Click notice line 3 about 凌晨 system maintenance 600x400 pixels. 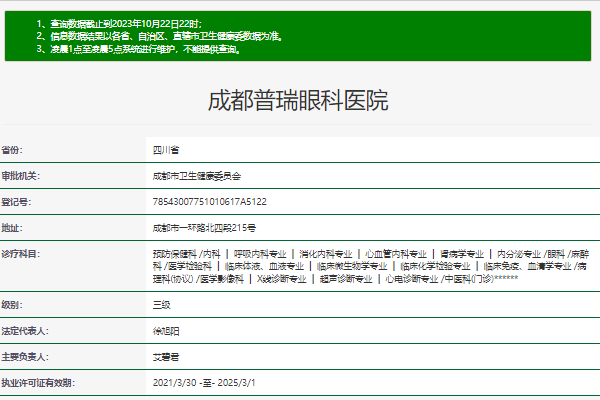tap(139, 49)
